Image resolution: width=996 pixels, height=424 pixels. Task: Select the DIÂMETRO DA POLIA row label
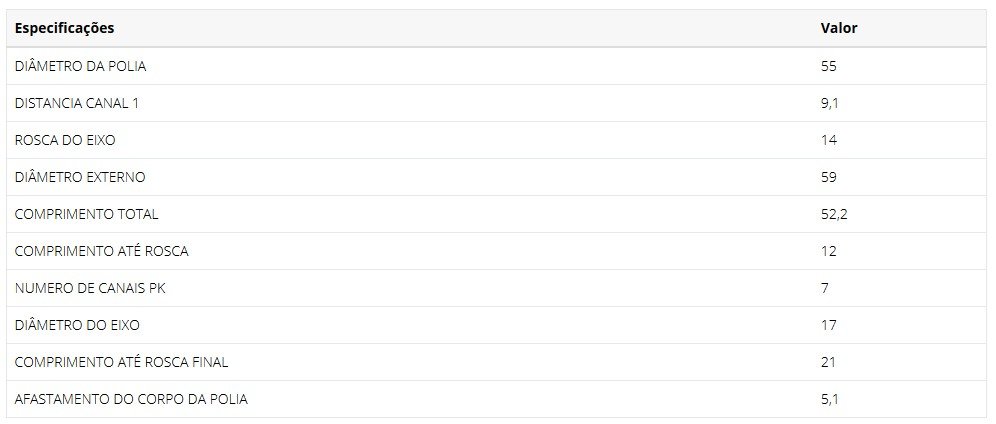click(x=81, y=66)
